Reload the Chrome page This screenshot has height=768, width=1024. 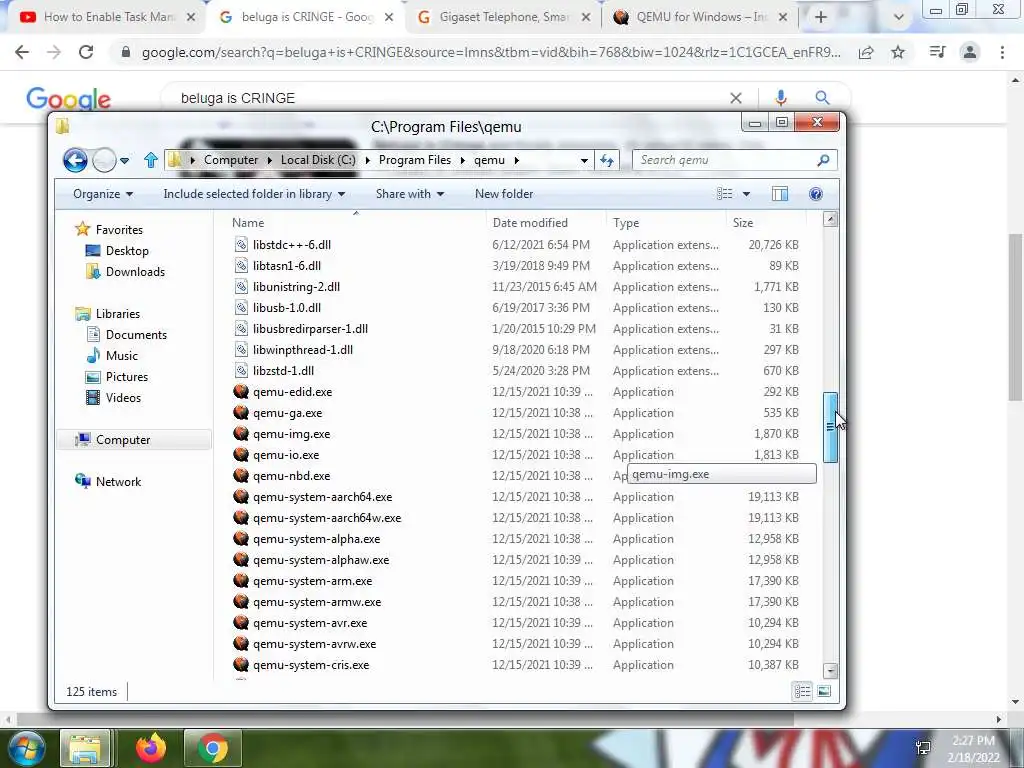[86, 52]
